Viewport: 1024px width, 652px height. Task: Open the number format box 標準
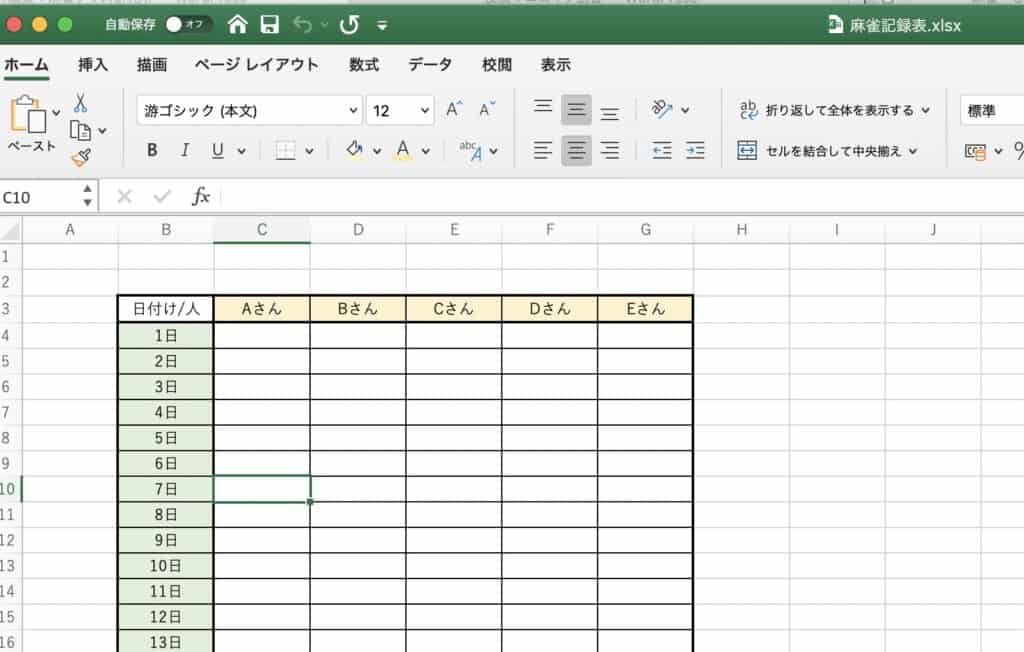click(x=992, y=110)
